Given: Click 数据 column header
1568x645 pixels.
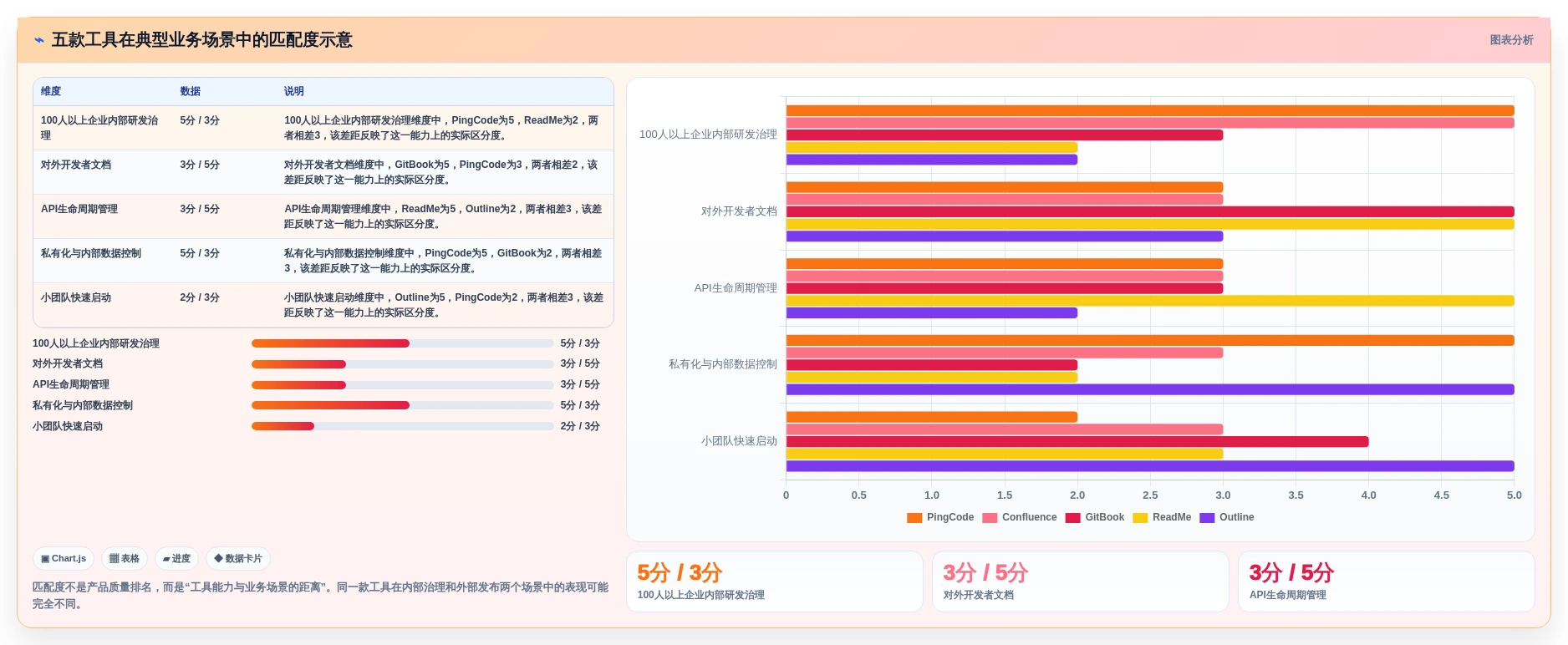Looking at the screenshot, I should click(191, 92).
